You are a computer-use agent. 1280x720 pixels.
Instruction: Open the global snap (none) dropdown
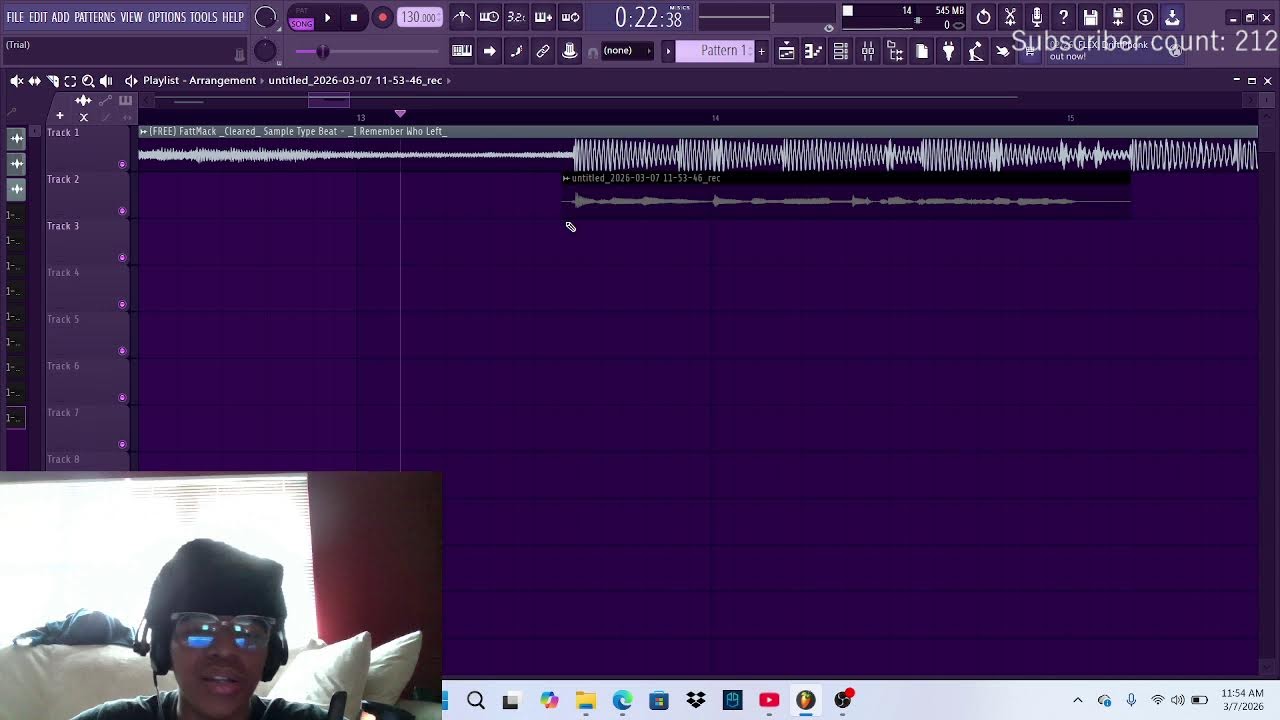click(x=626, y=51)
